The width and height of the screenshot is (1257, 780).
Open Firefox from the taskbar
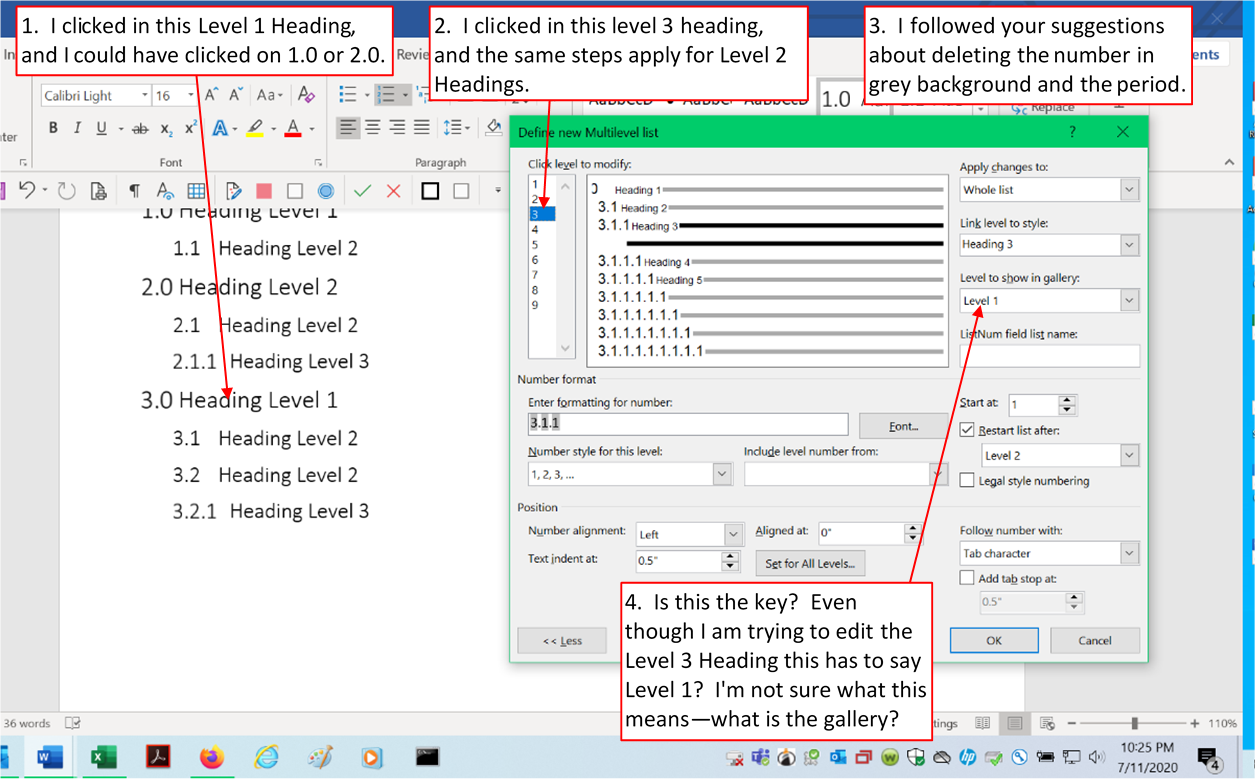click(211, 758)
